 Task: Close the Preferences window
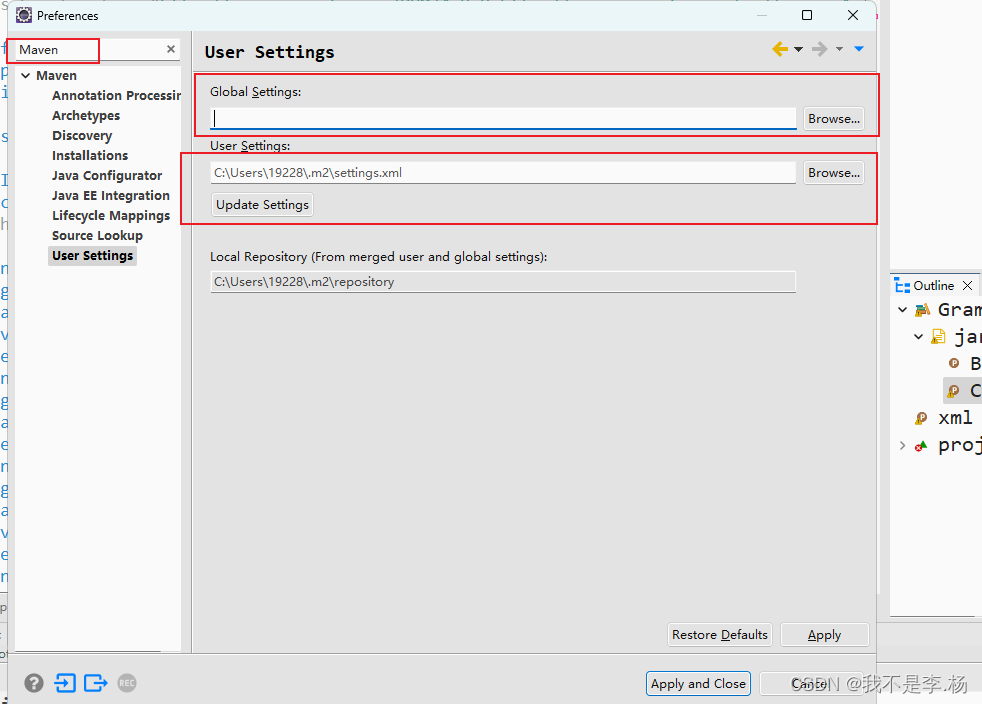point(852,15)
